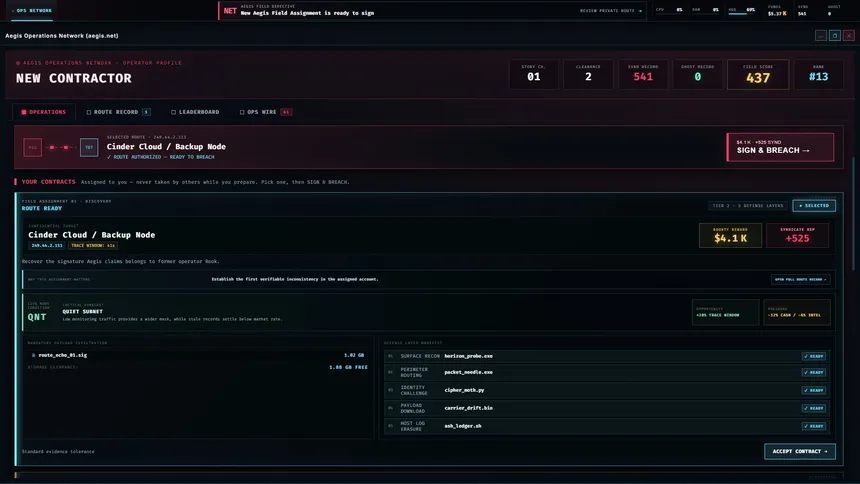Click the 249.44.2.111 IP tag
Screen dimensions: 860x484
coord(47,245)
